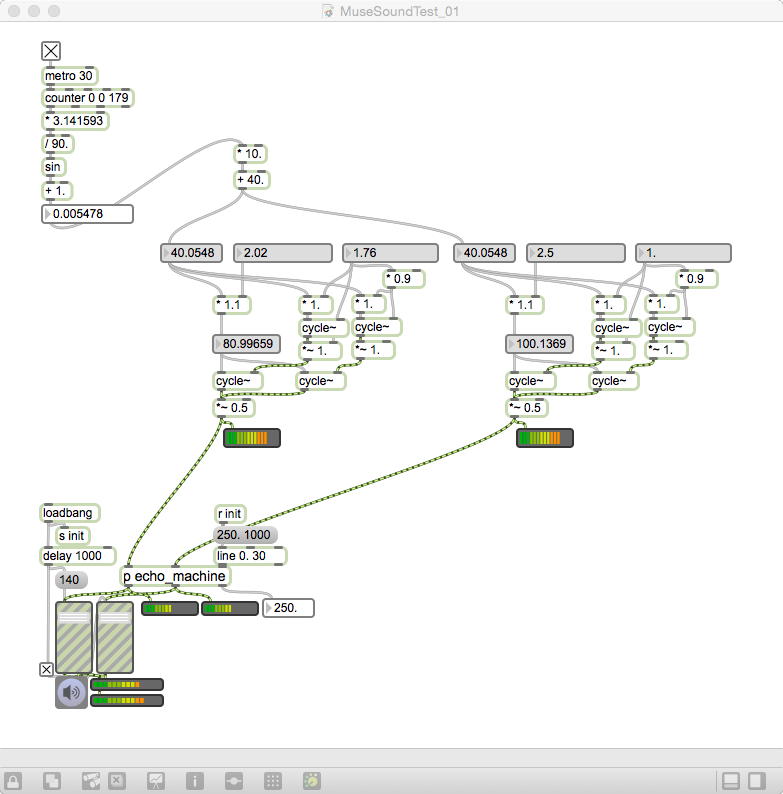Select the metro 30 object

69,76
